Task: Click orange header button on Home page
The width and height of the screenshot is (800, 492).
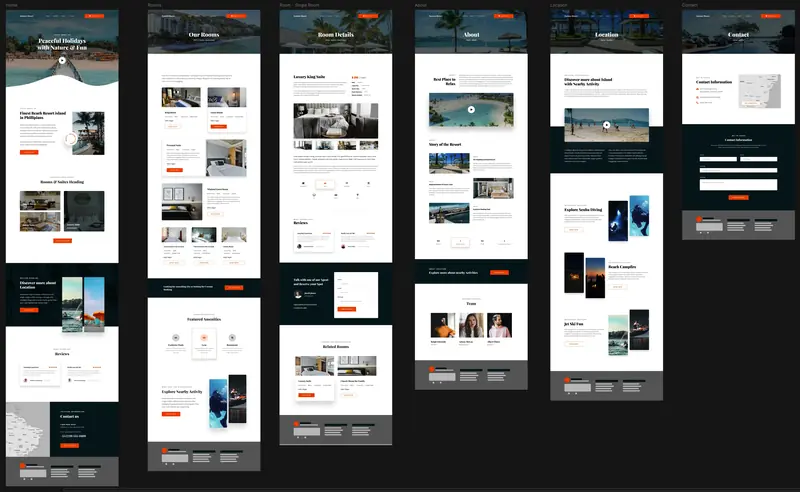Action: coord(94,16)
